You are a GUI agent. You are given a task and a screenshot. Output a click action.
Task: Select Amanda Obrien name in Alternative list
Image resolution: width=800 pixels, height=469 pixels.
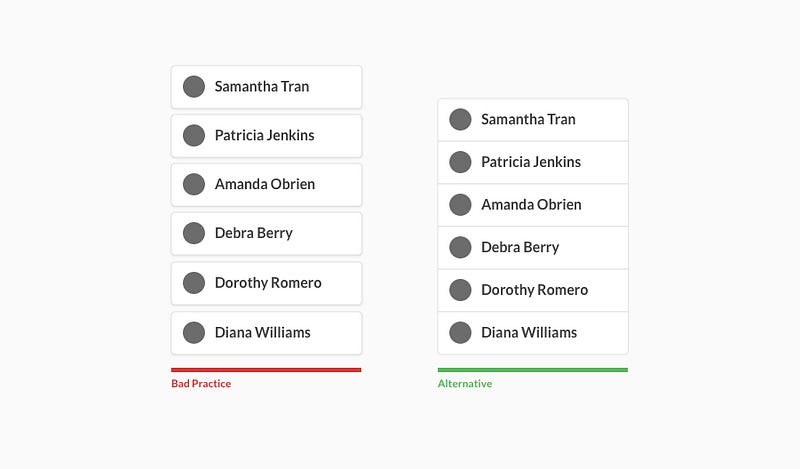coord(531,204)
